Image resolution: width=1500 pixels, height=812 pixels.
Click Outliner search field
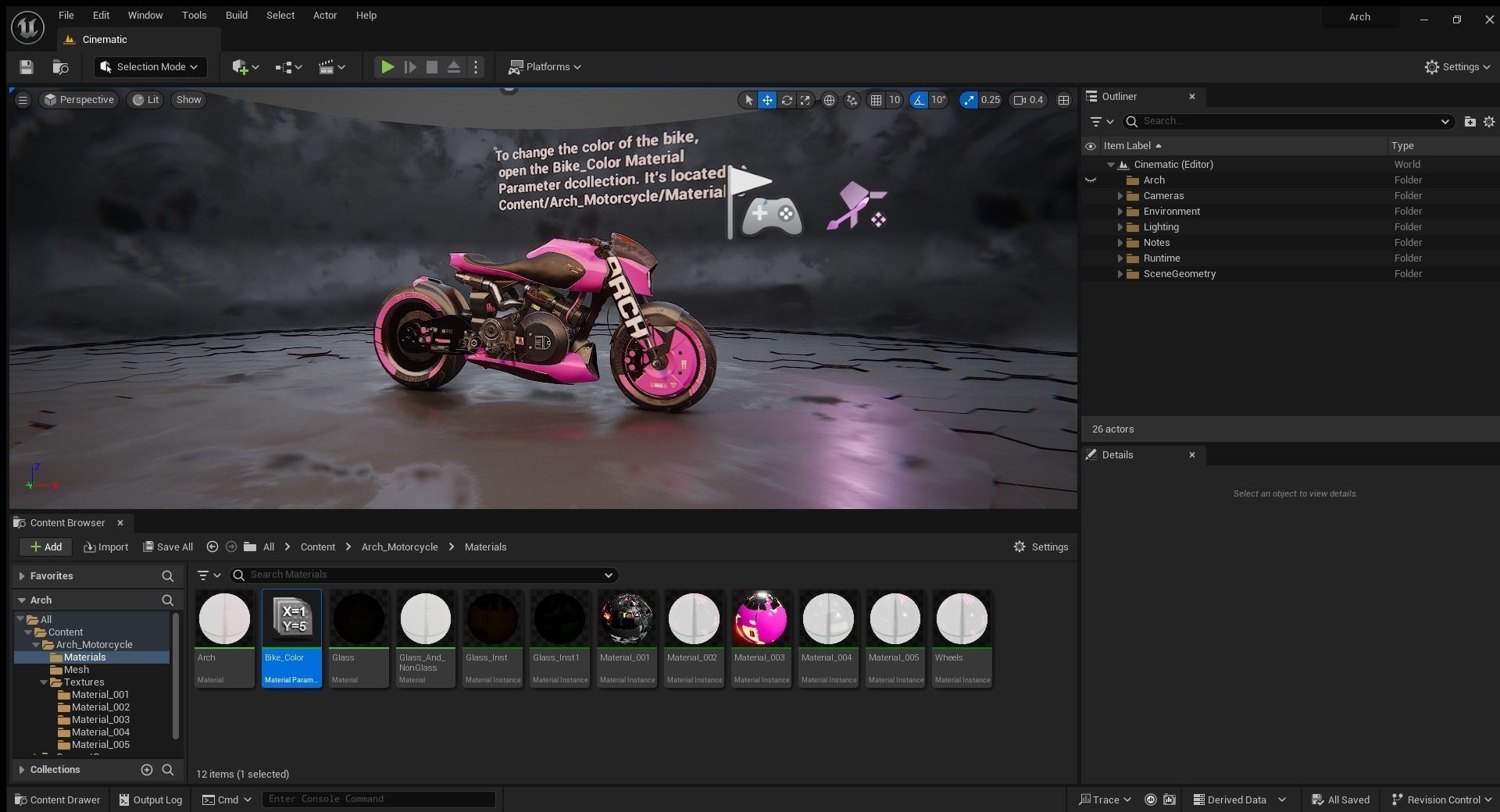(x=1288, y=121)
